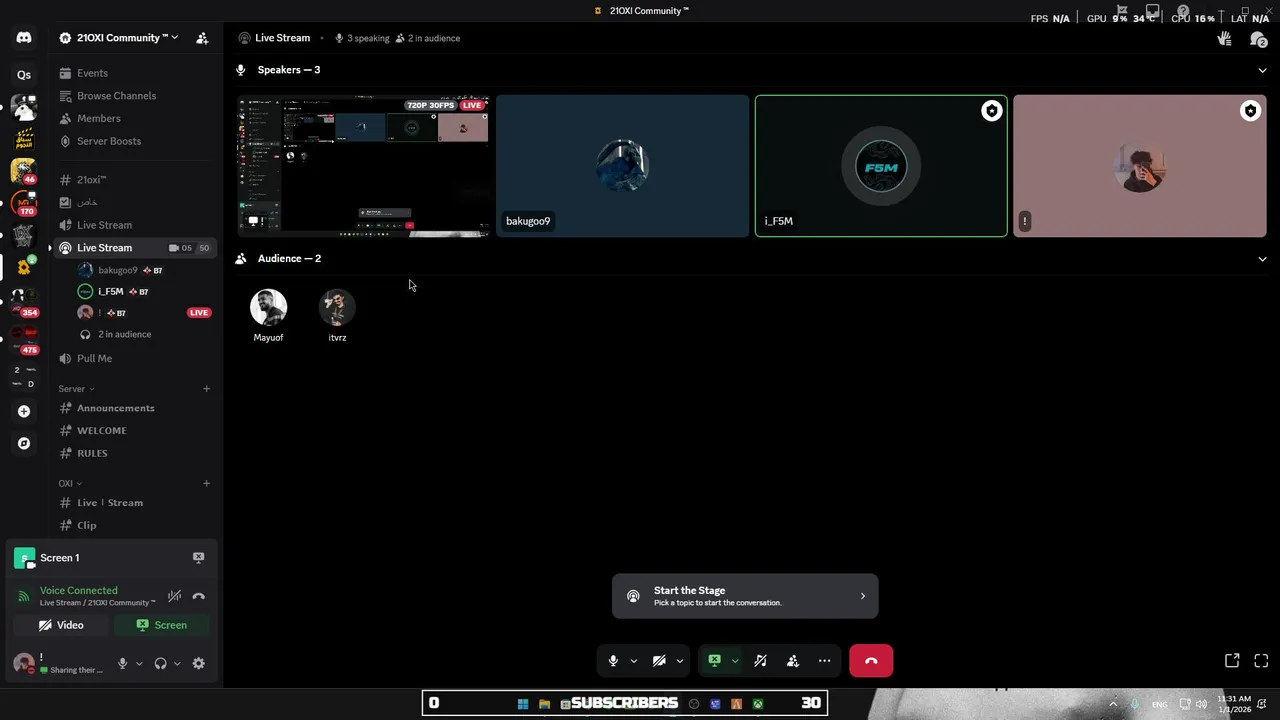Open screen share options arrow
Screen dimensions: 1280x720
pos(735,661)
